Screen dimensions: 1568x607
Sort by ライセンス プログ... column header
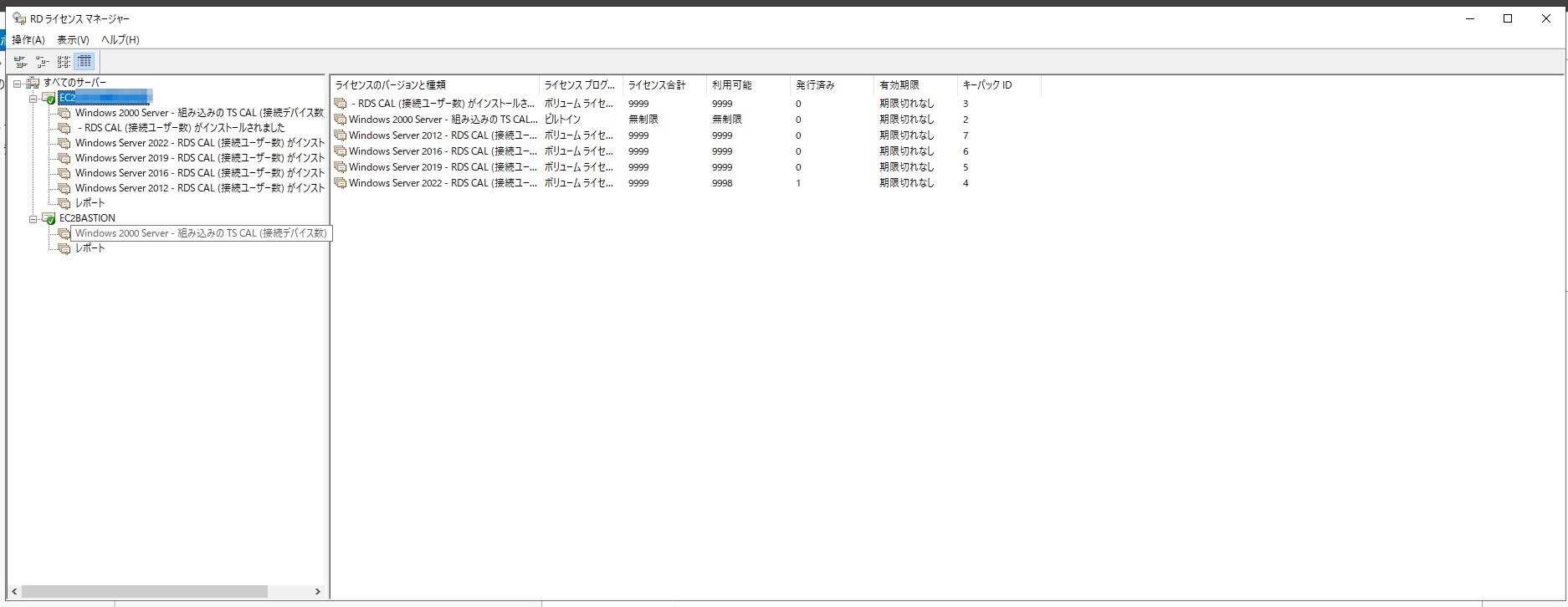[x=582, y=85]
